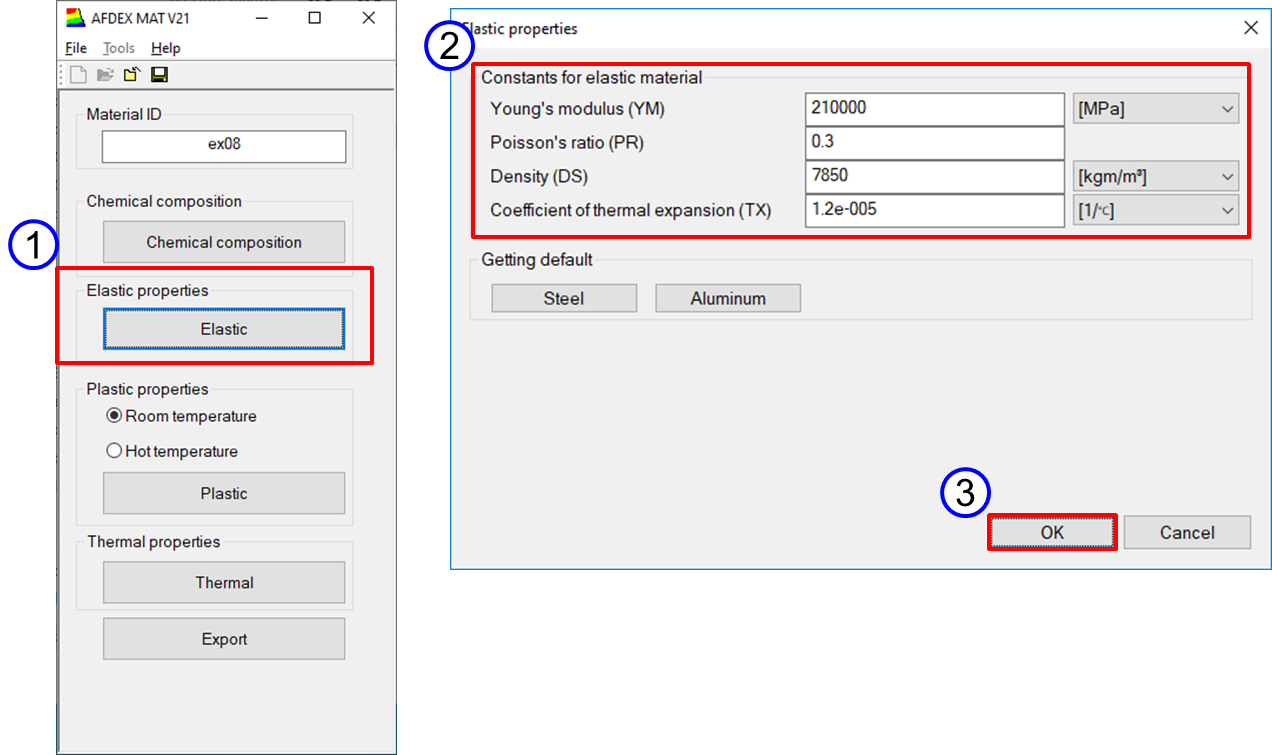Close the Elastic properties dialog with X
Image resolution: width=1272 pixels, height=755 pixels.
click(1250, 28)
